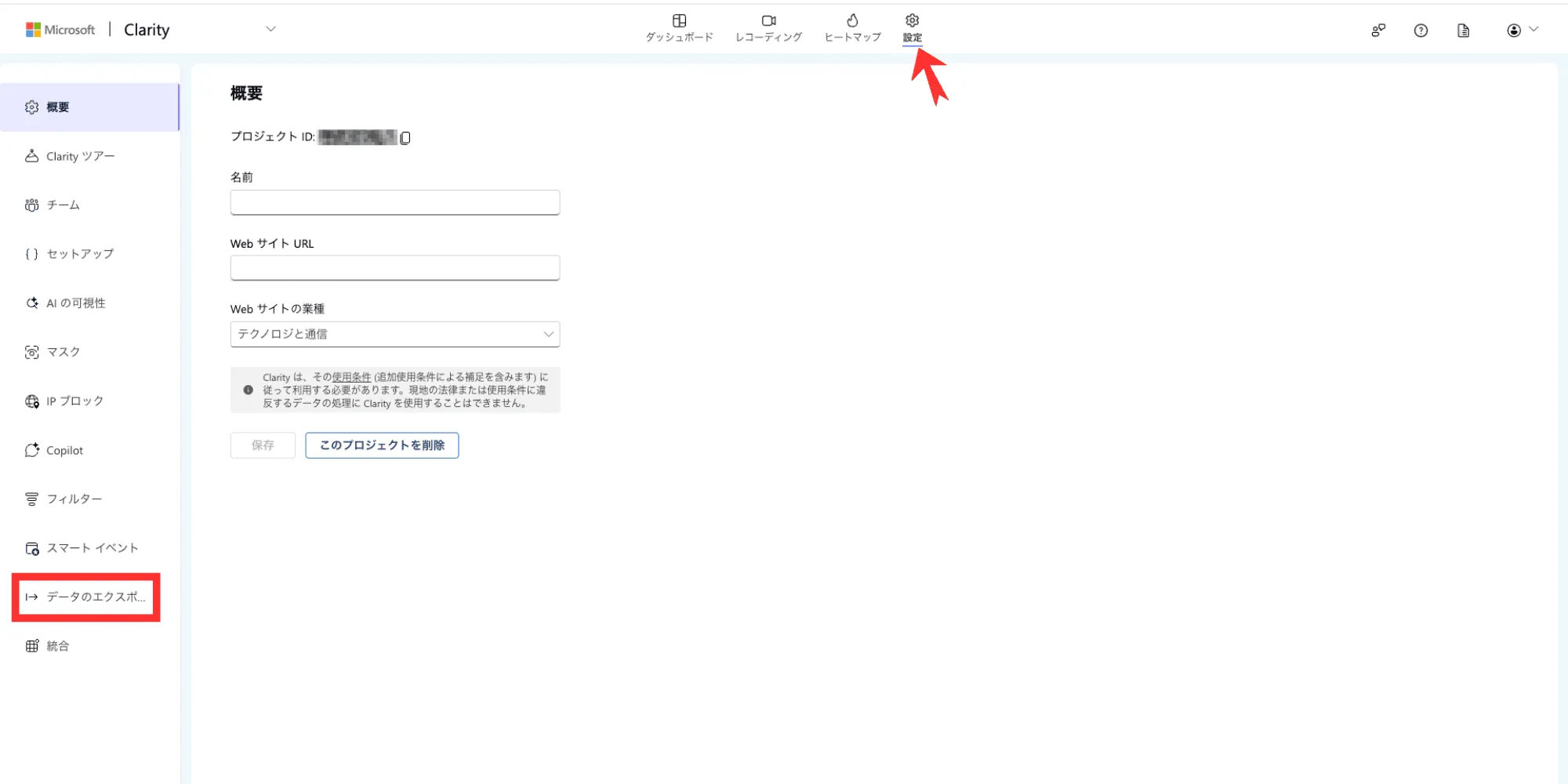Open the documentation page icon in header

click(x=1463, y=31)
